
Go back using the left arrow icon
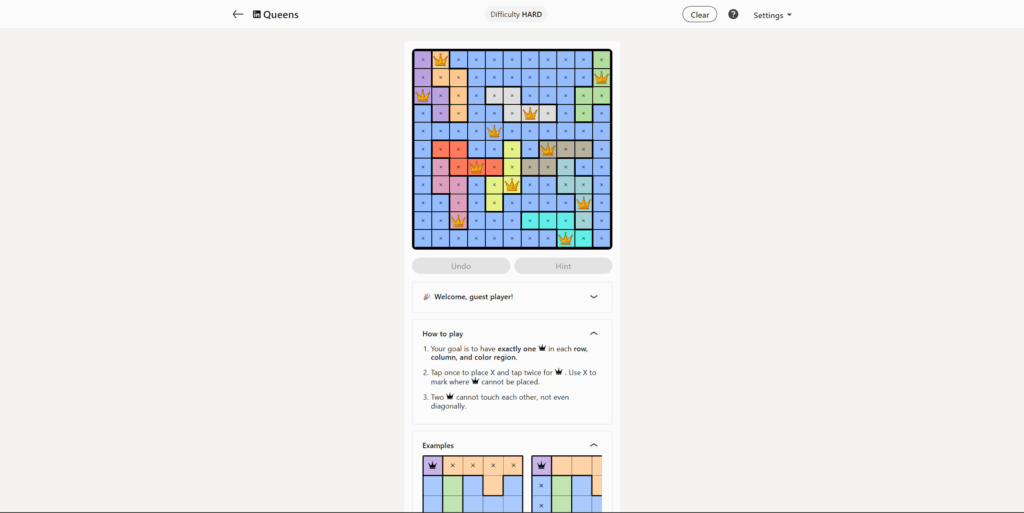(238, 15)
